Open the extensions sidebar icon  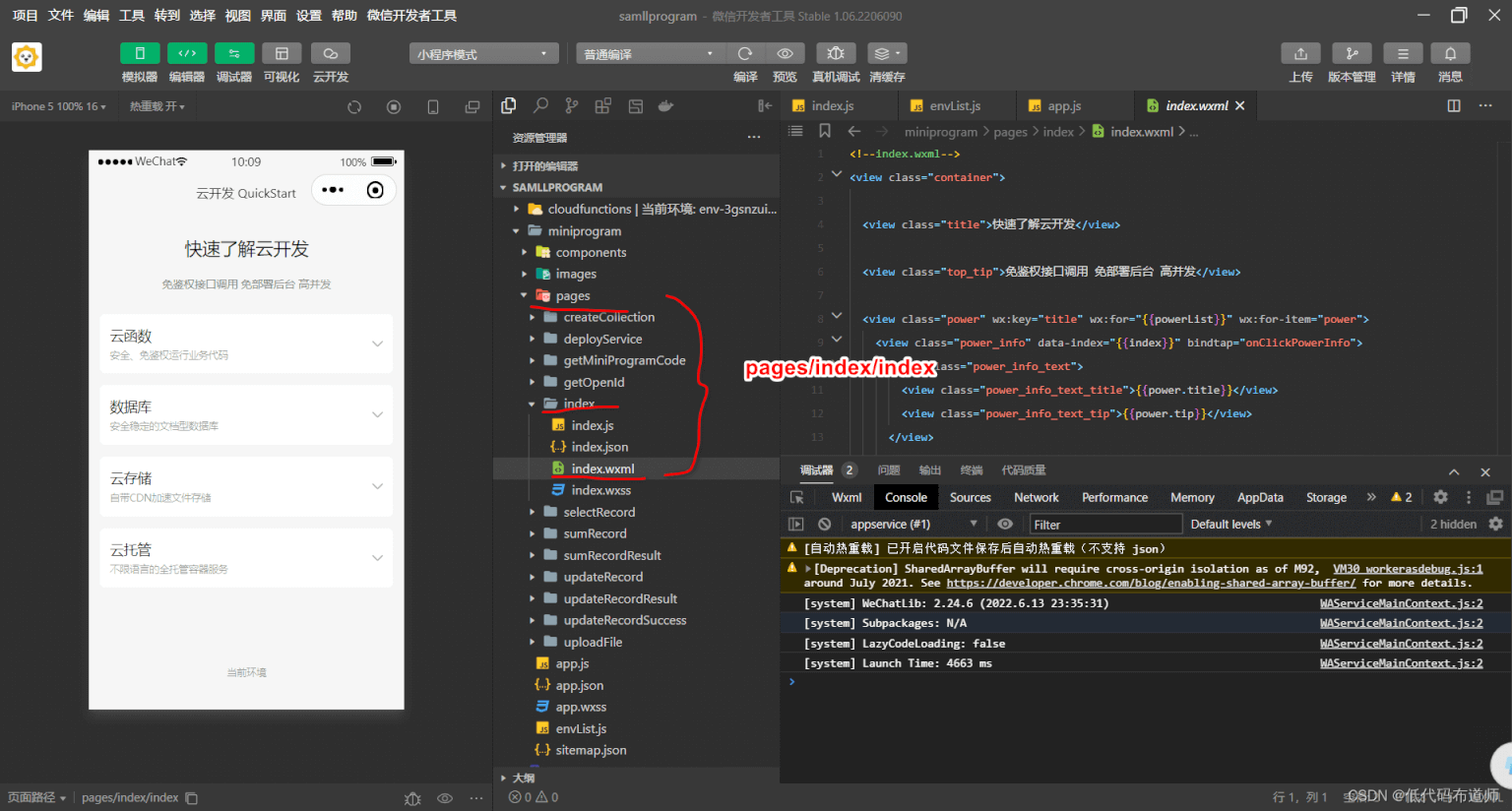(603, 105)
